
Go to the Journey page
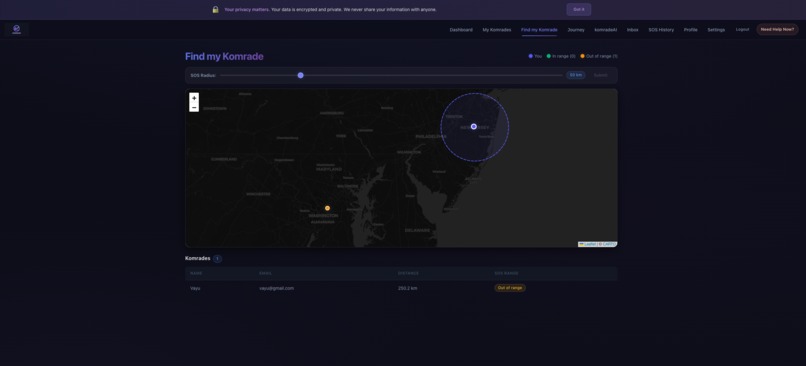click(576, 30)
